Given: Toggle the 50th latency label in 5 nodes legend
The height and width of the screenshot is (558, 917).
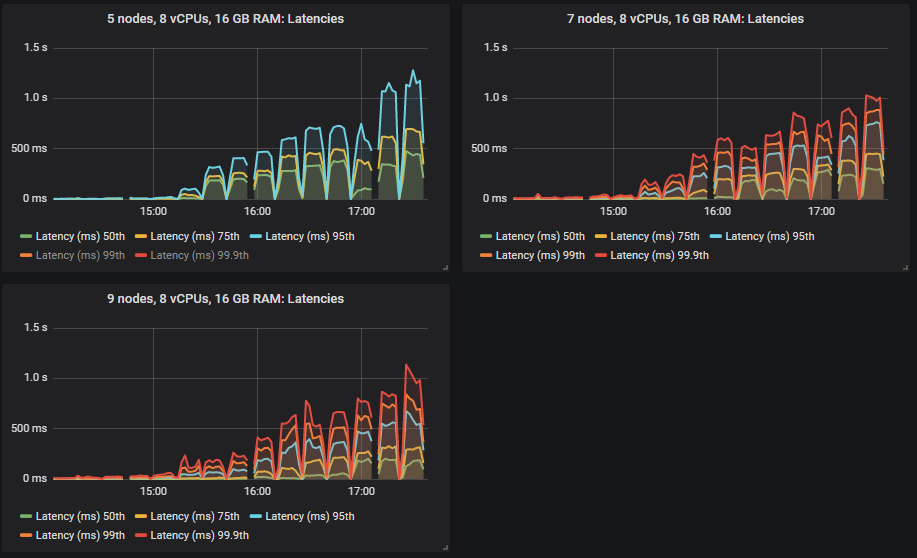Looking at the screenshot, I should [80, 236].
